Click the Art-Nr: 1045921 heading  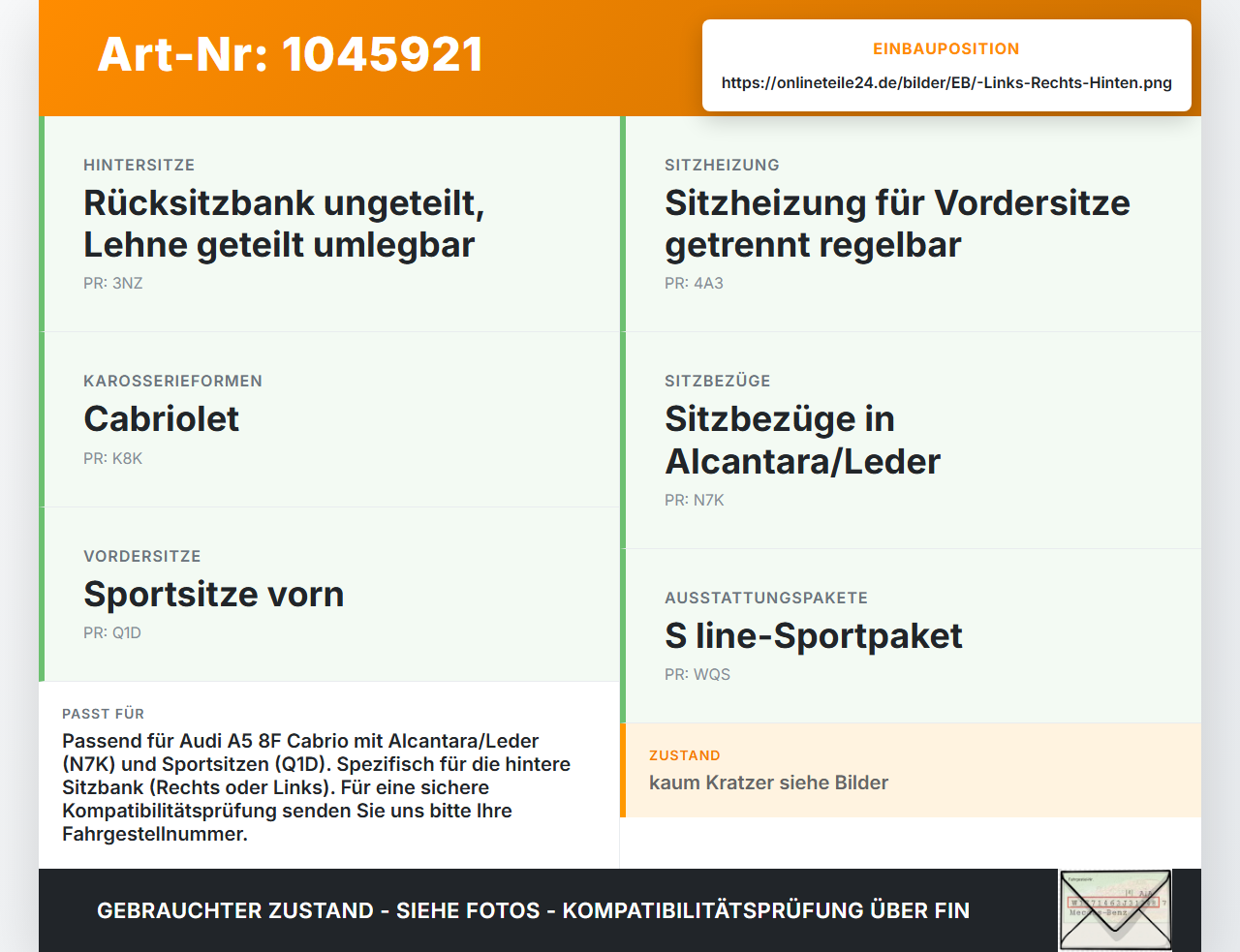tap(291, 54)
